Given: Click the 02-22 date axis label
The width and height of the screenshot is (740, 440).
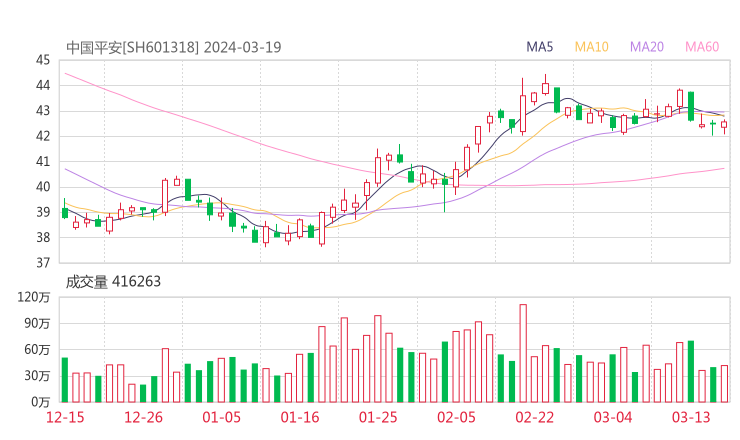Looking at the screenshot, I should (535, 417).
